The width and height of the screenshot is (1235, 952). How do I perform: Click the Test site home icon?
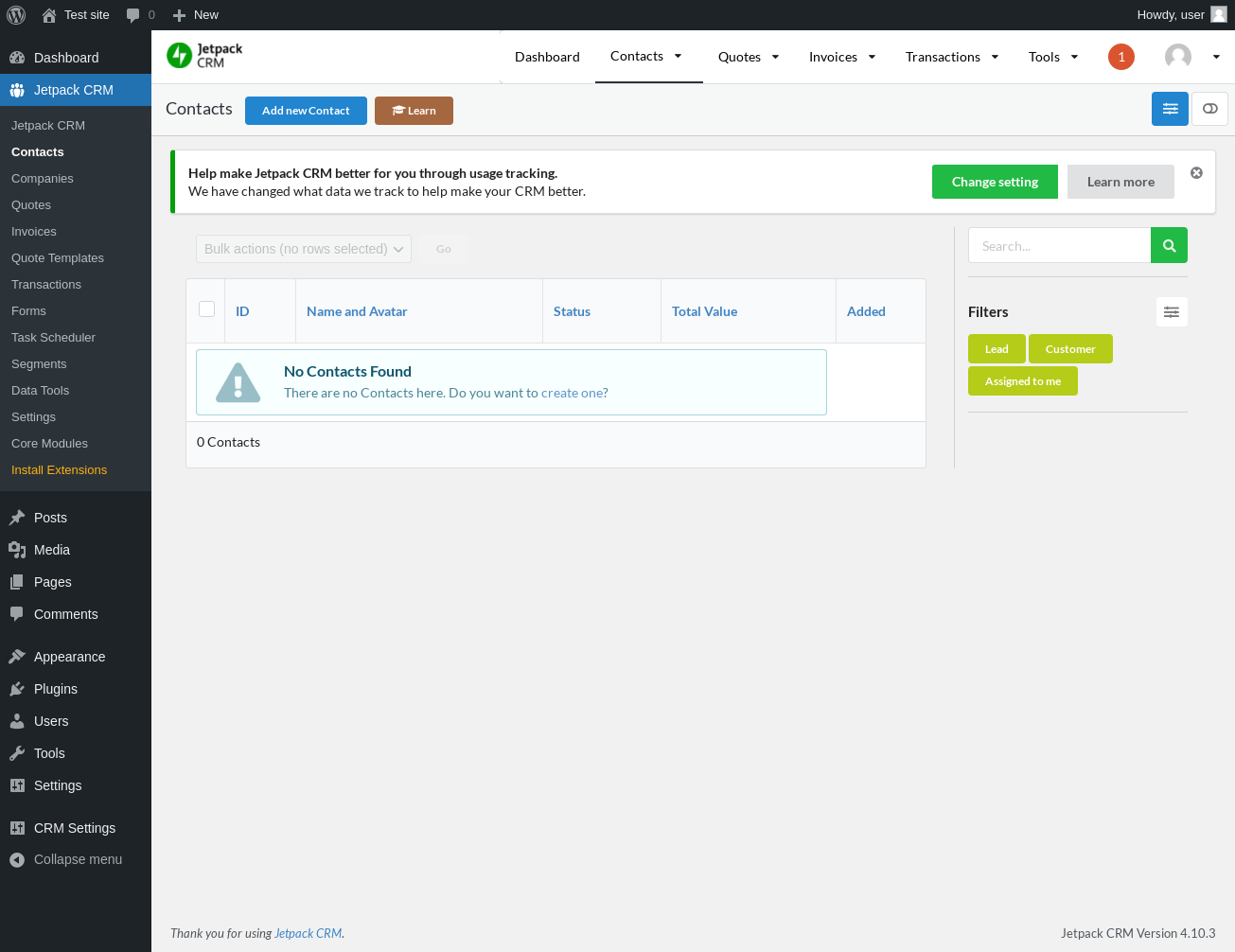pyautogui.click(x=49, y=15)
